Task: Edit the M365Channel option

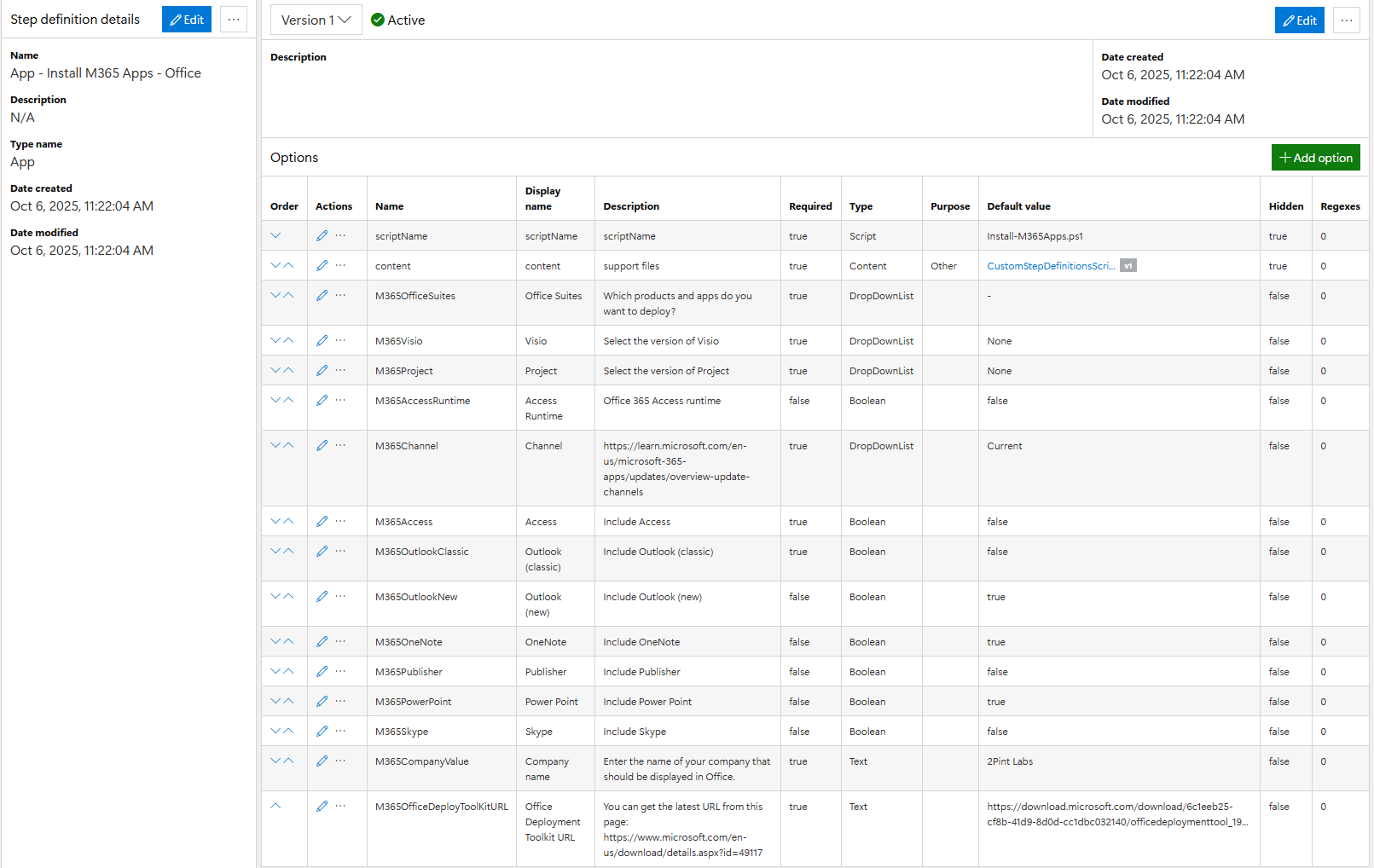Action: 322,445
